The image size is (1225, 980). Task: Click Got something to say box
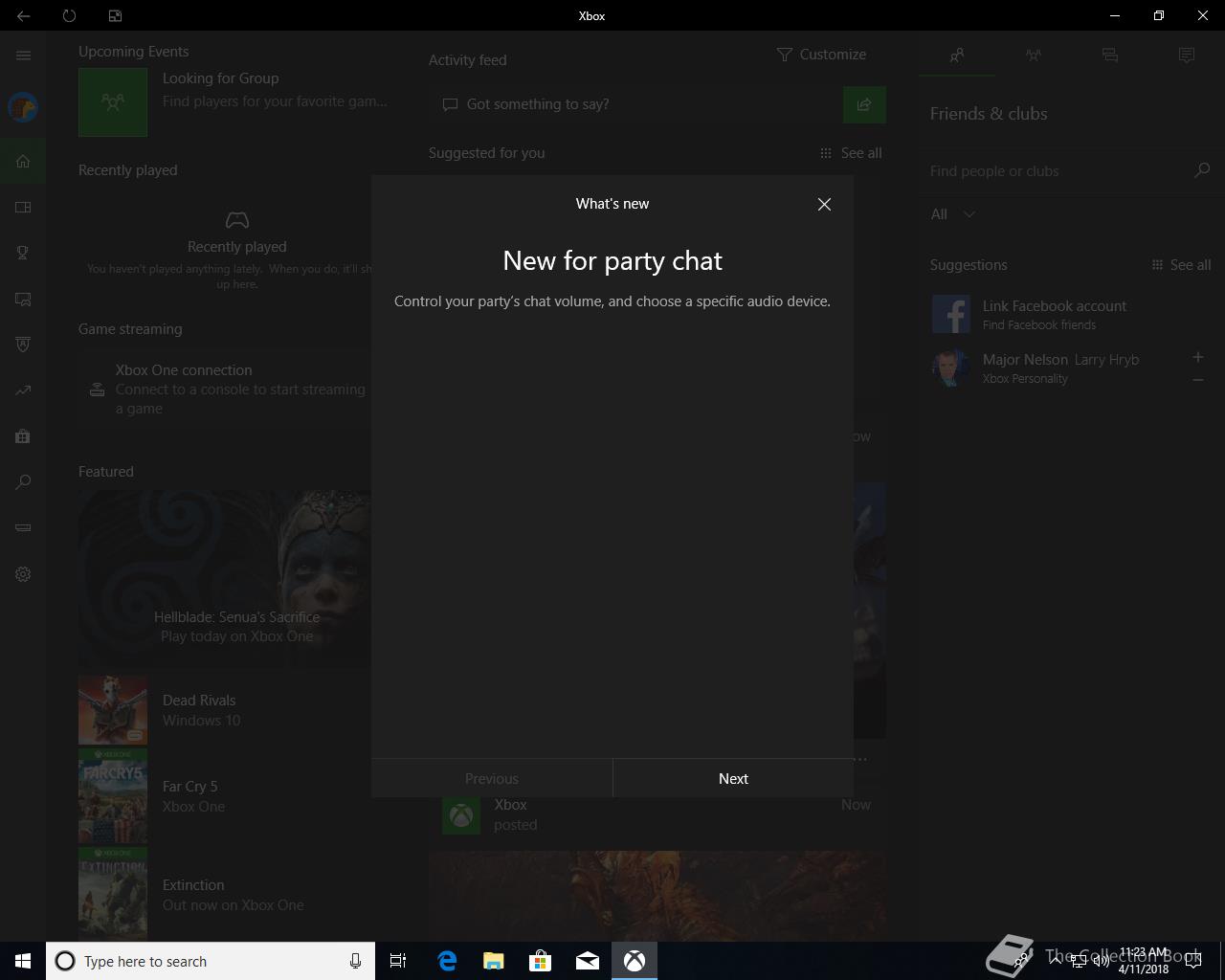click(x=636, y=104)
